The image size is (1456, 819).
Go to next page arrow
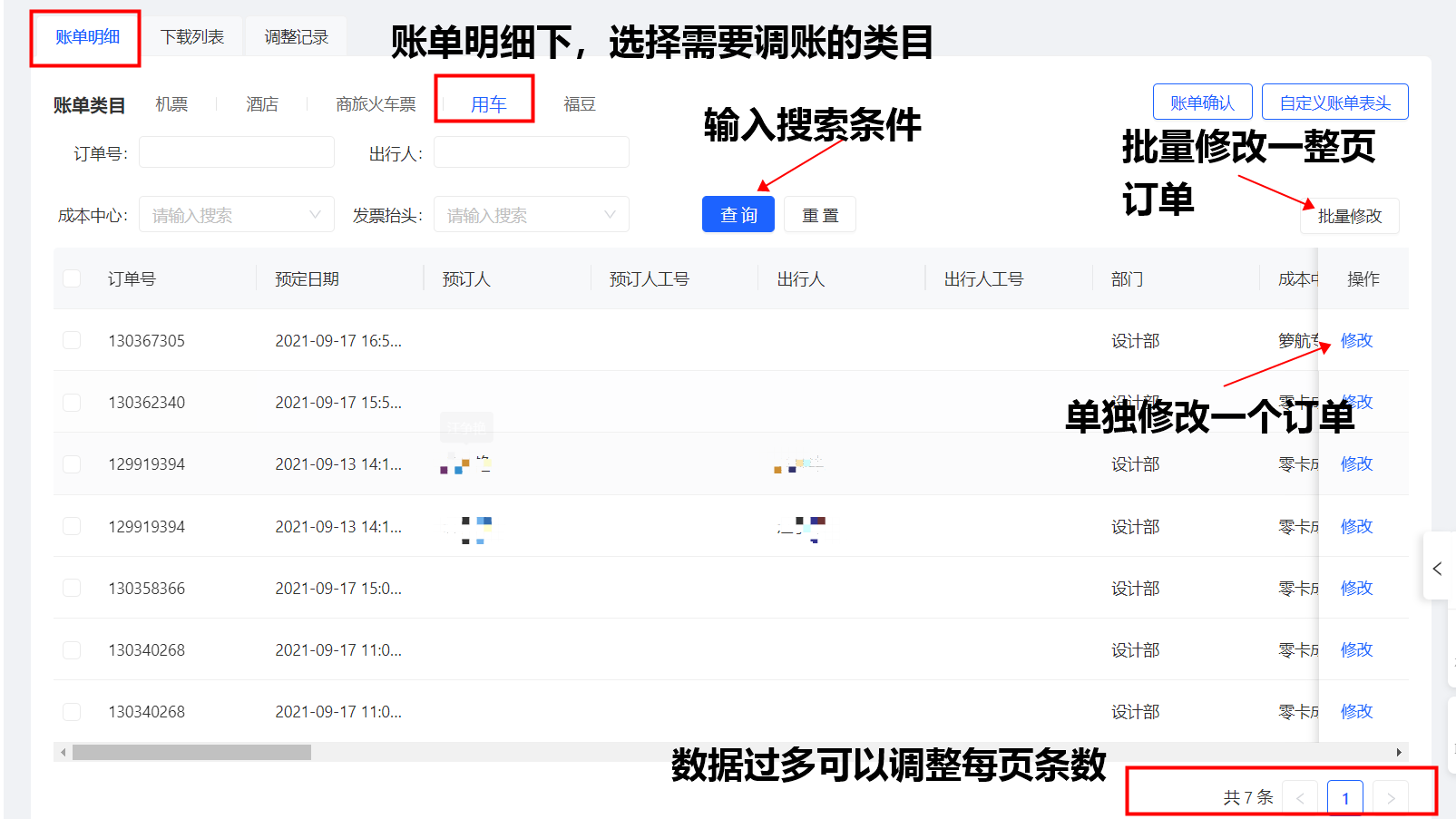pyautogui.click(x=1391, y=798)
